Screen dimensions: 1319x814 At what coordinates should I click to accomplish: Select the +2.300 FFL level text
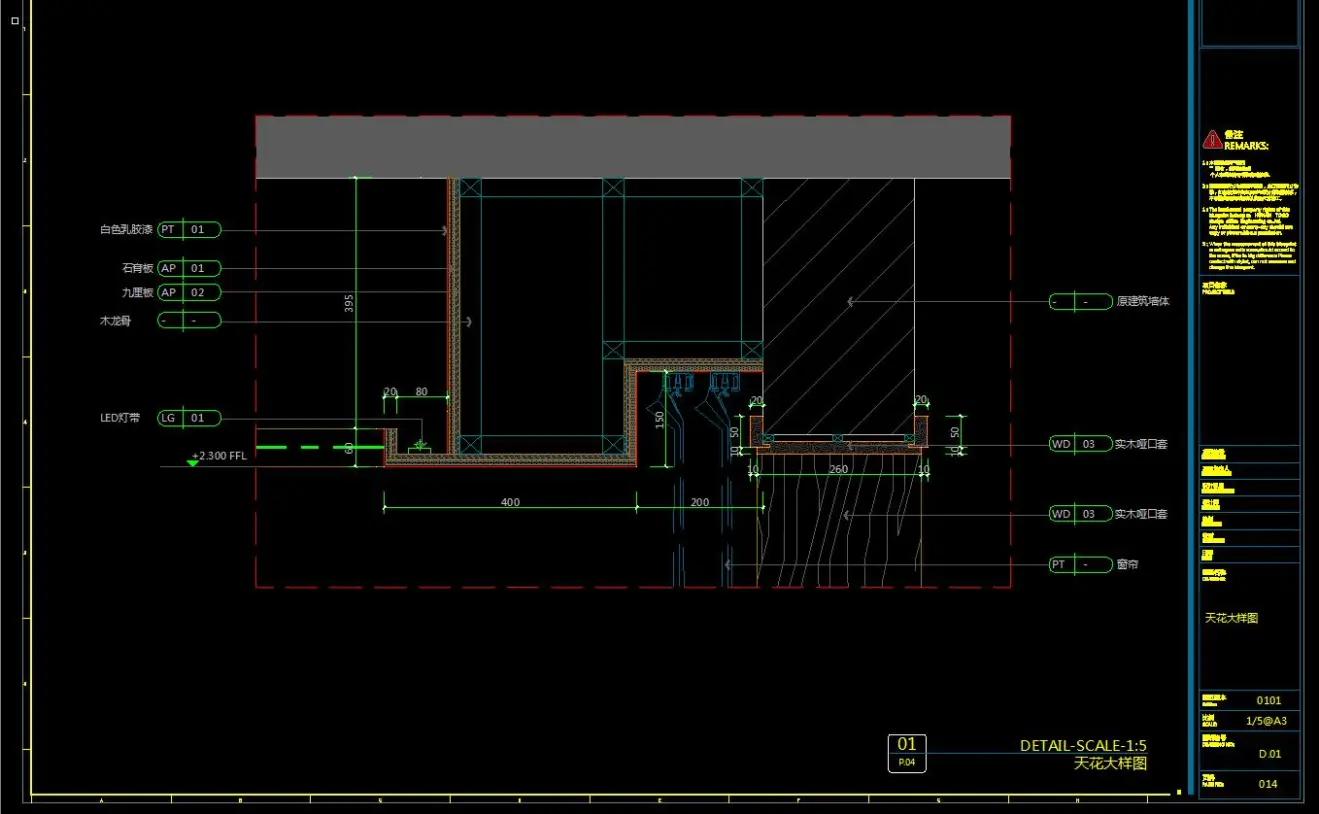pos(219,455)
